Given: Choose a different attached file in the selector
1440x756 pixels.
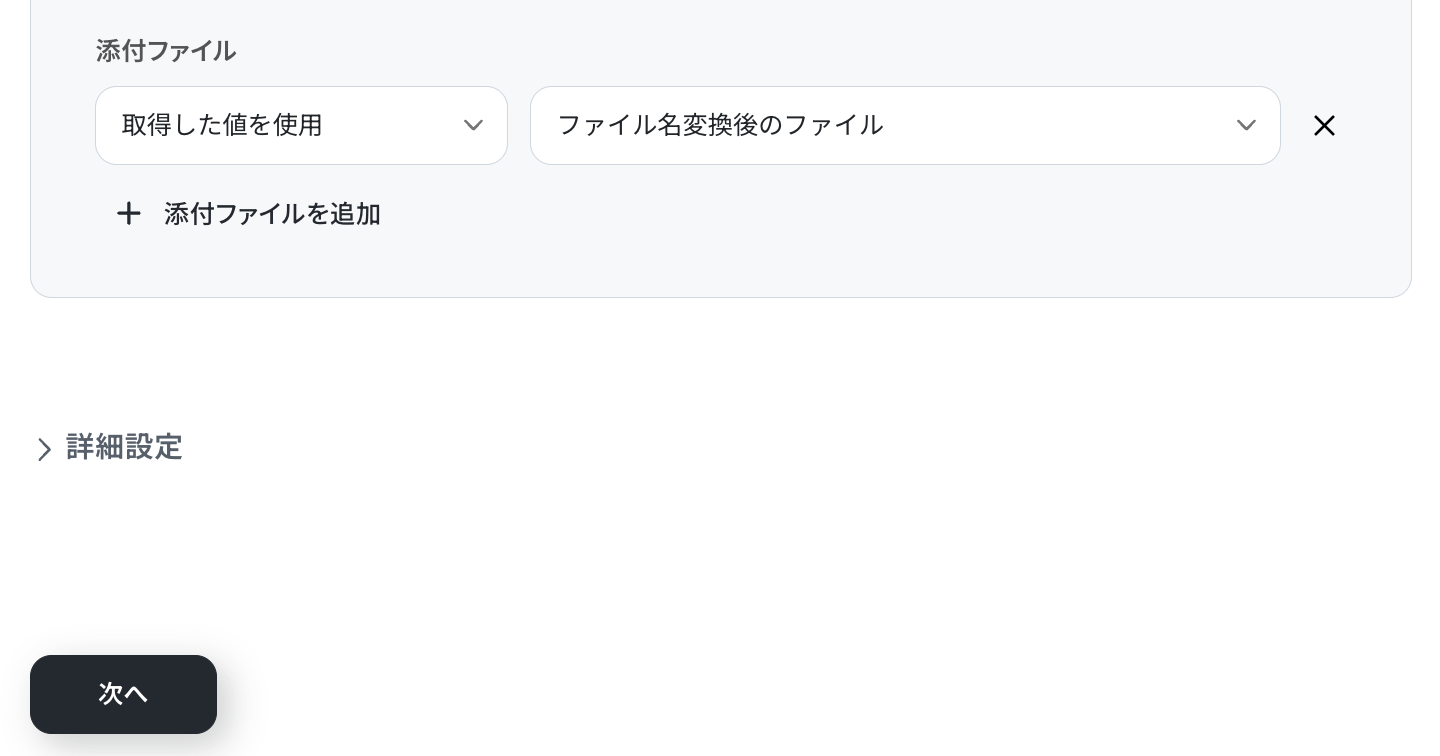Looking at the screenshot, I should [904, 126].
